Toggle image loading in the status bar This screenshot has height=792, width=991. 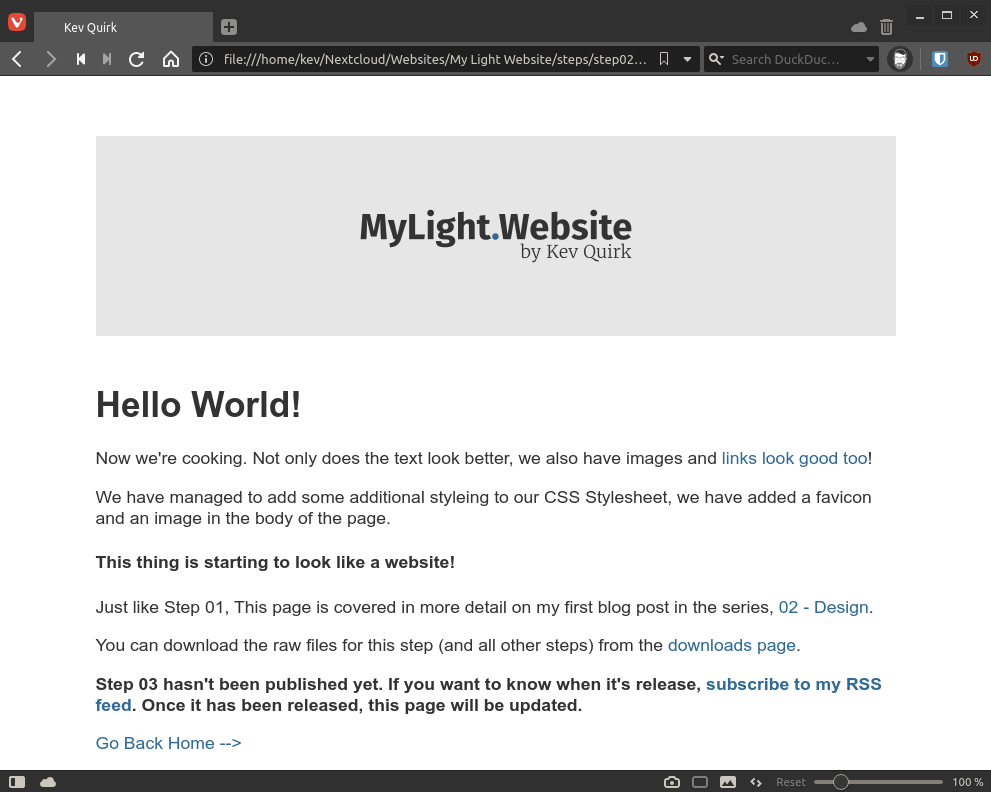[x=727, y=782]
